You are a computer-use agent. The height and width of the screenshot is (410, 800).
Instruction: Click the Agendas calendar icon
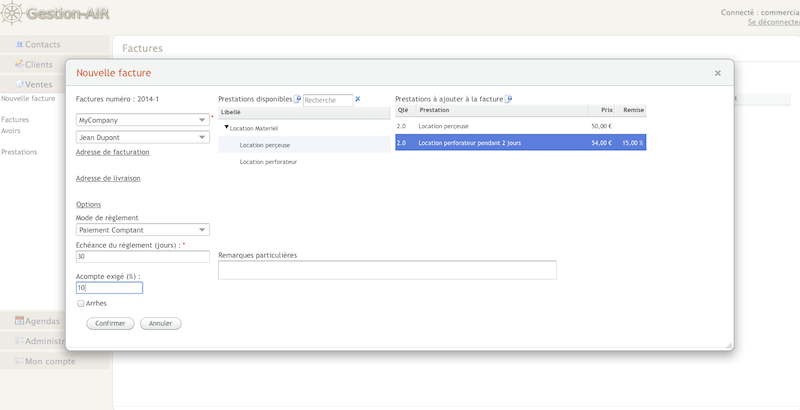click(19, 321)
